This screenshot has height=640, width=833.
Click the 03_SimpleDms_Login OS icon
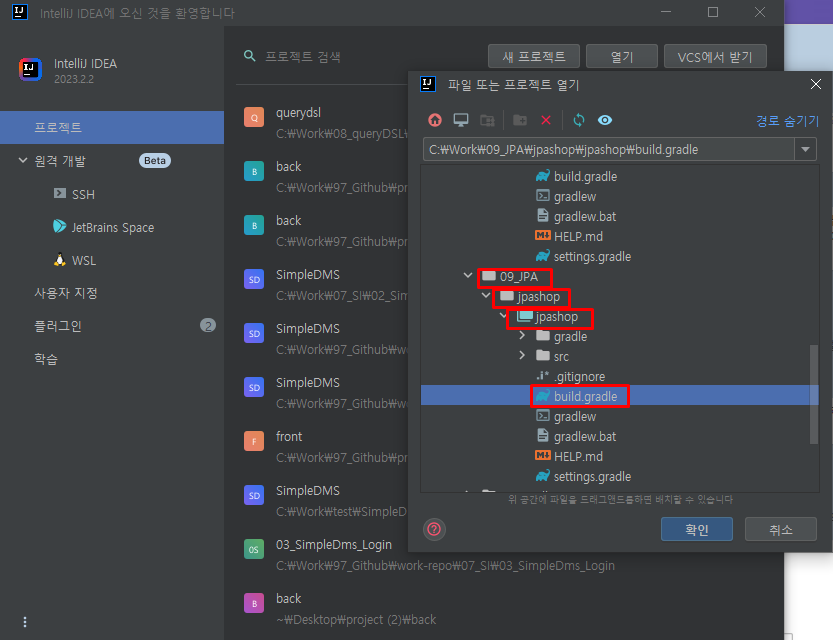[254, 549]
